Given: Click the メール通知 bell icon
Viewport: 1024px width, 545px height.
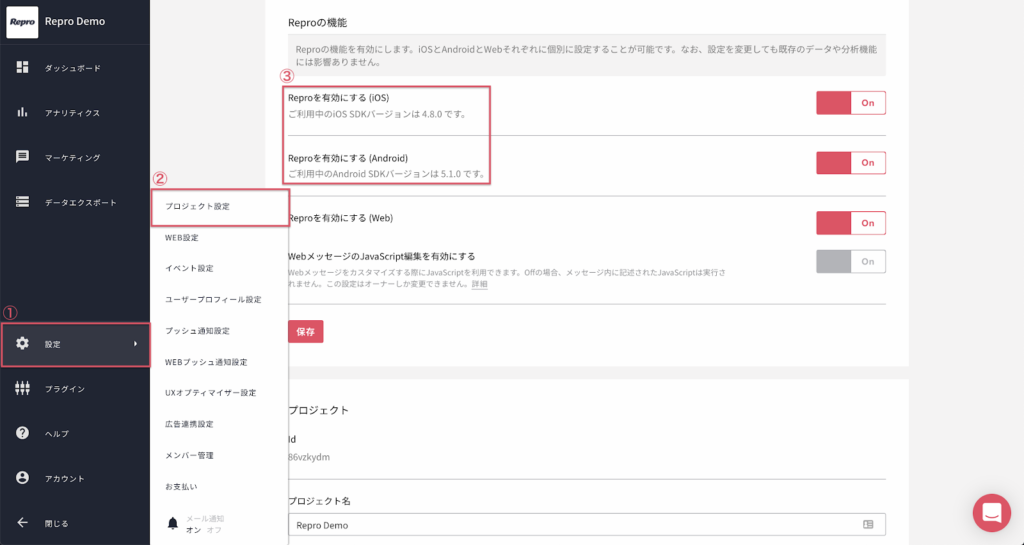Looking at the screenshot, I should [x=173, y=523].
